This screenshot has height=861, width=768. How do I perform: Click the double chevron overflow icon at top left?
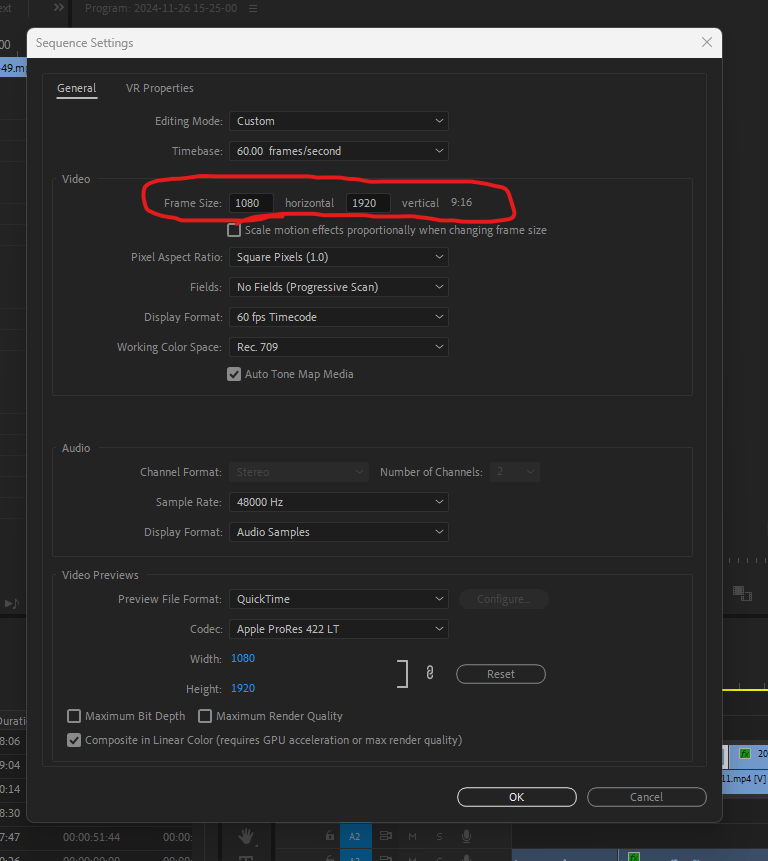pyautogui.click(x=59, y=9)
